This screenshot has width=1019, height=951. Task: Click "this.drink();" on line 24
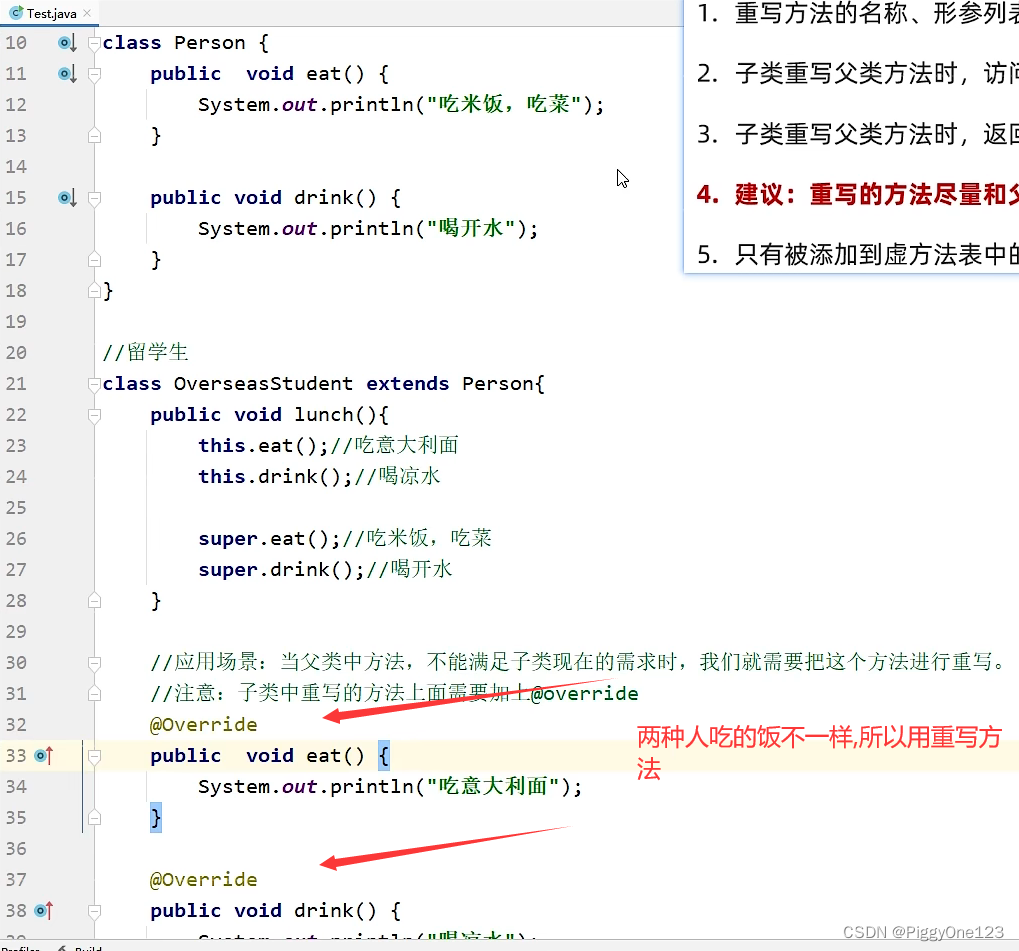(x=276, y=476)
